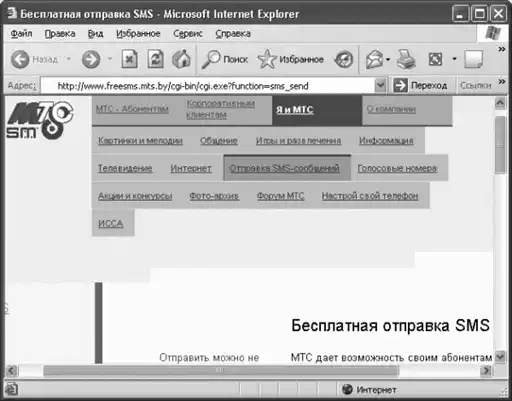Open the Информация link
The image size is (512, 401).
[x=386, y=141]
